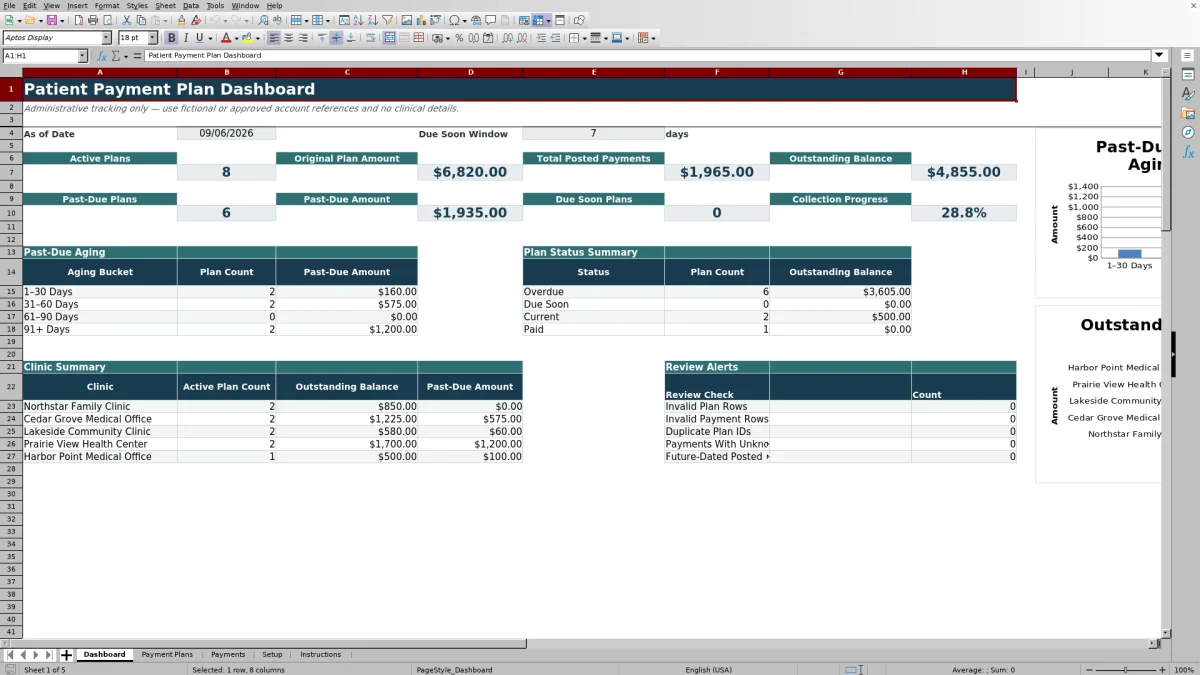Image resolution: width=1200 pixels, height=675 pixels.
Task: Open sidebar Navigator compass icon
Action: pos(1188,132)
